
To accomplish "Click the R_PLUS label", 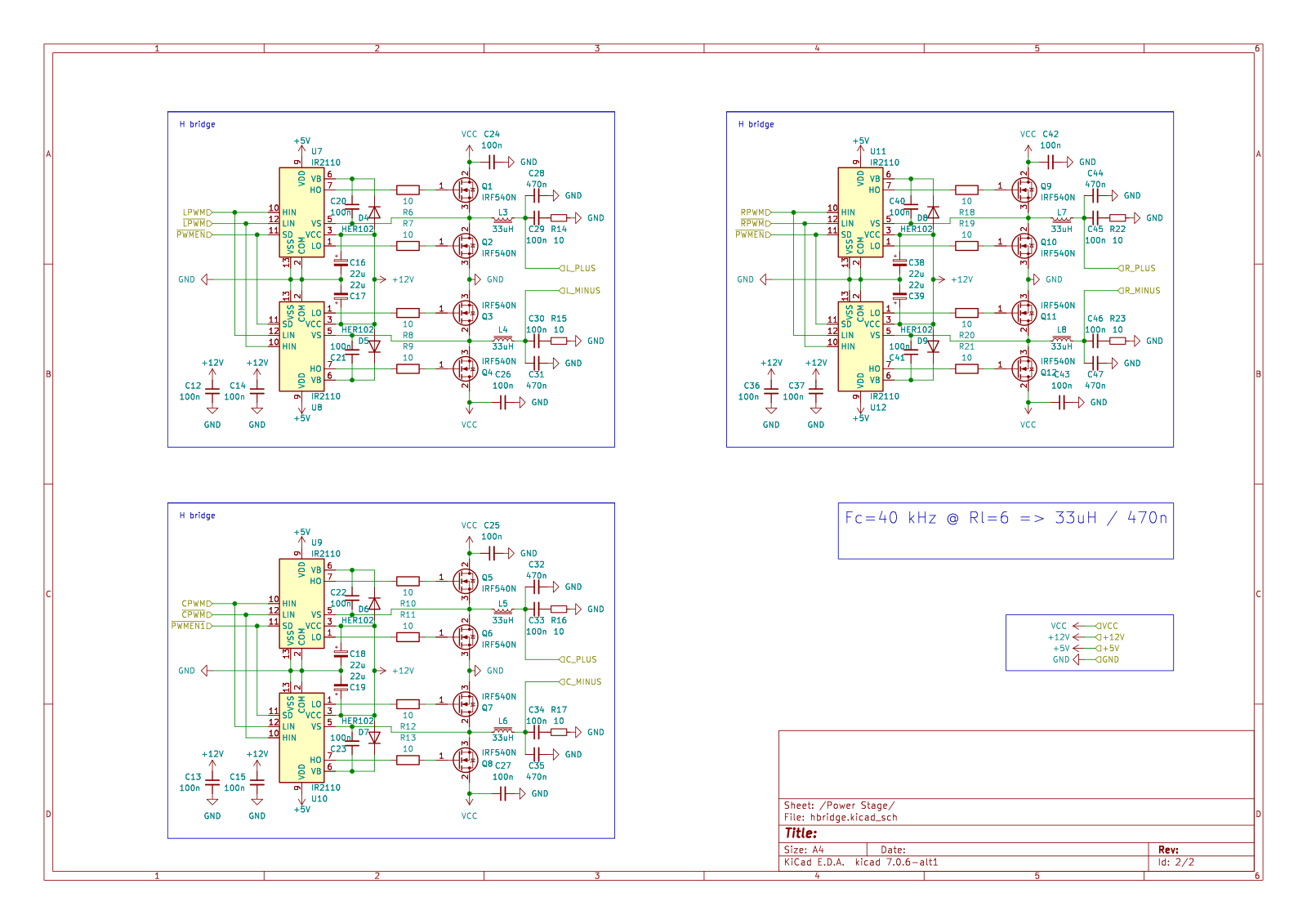I will pyautogui.click(x=1137, y=268).
